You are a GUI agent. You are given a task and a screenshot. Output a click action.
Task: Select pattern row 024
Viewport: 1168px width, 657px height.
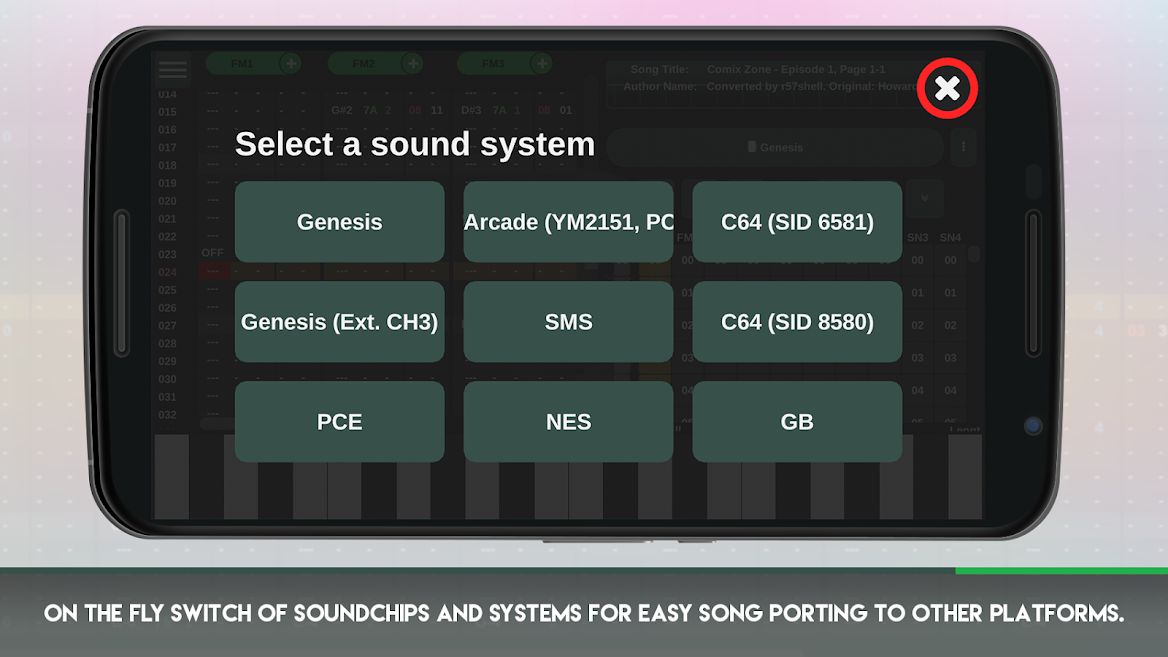pos(168,272)
